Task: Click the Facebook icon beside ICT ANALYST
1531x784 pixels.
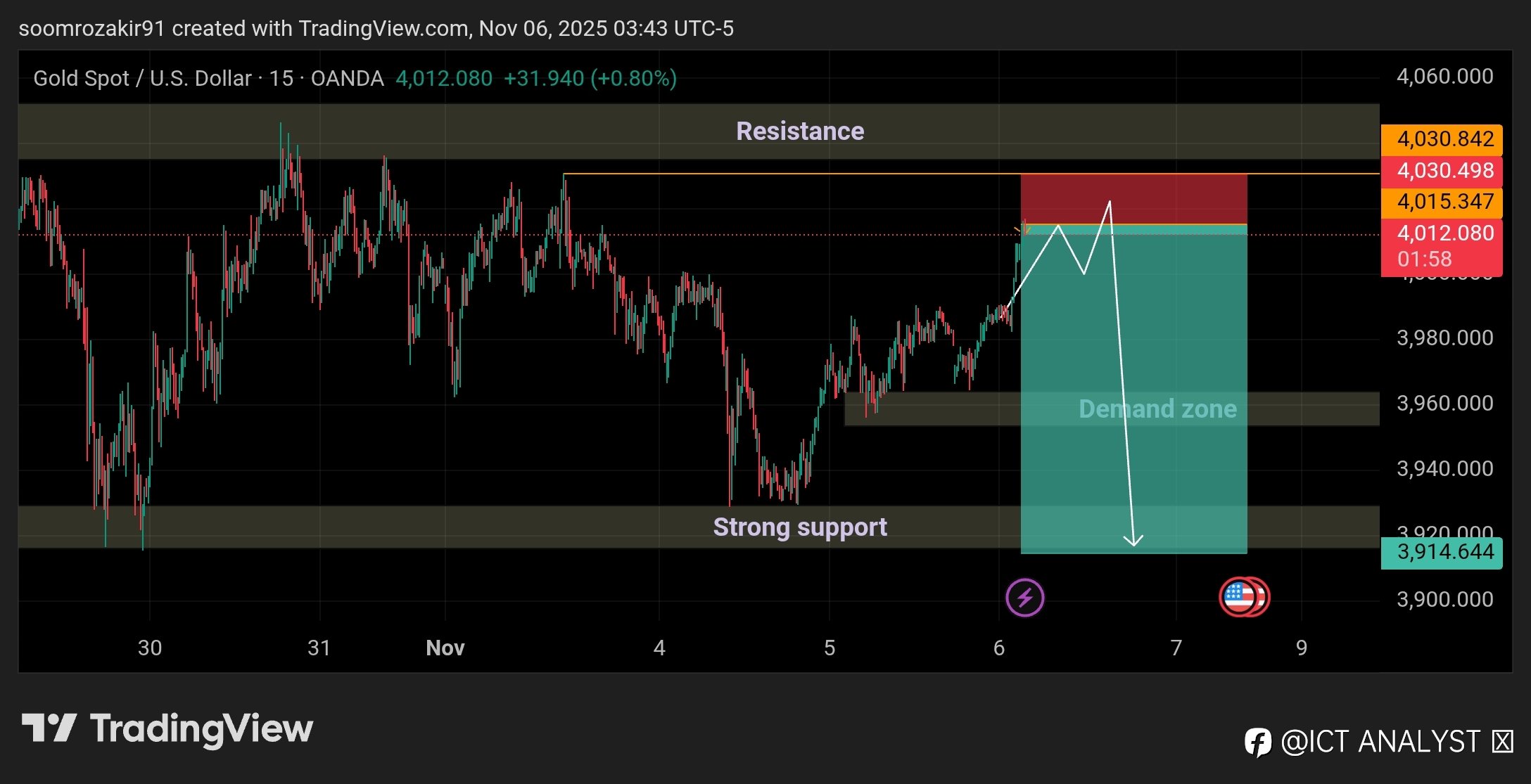Action: 1257,743
